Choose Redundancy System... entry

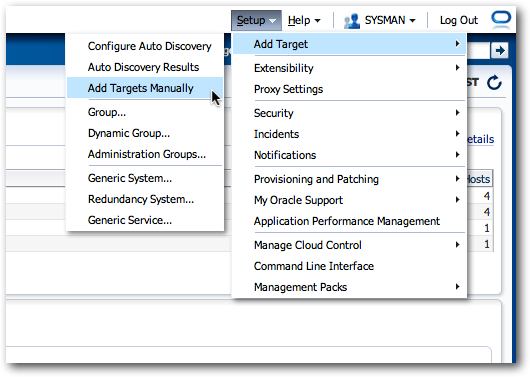pos(145,199)
